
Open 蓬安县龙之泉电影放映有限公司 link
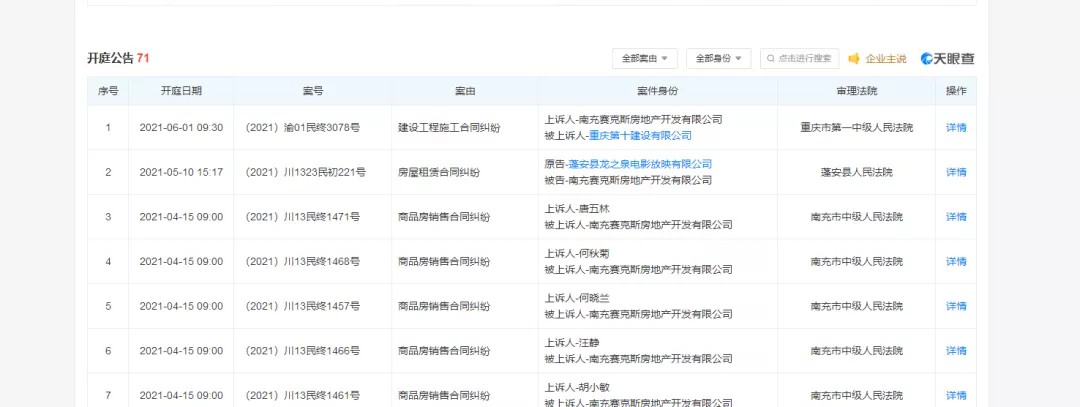pyautogui.click(x=640, y=164)
